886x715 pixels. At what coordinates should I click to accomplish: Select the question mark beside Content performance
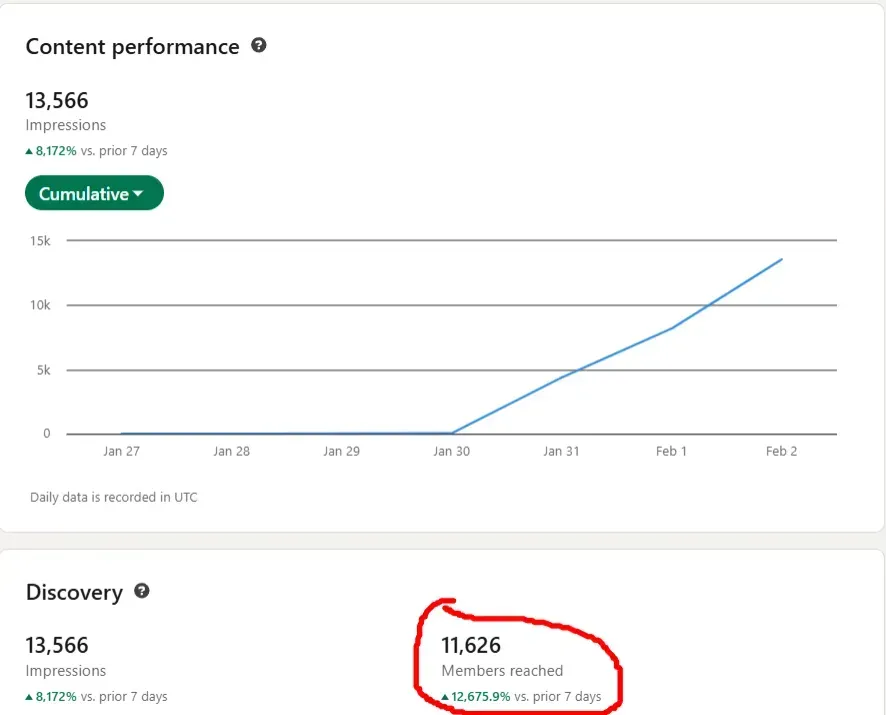[258, 45]
